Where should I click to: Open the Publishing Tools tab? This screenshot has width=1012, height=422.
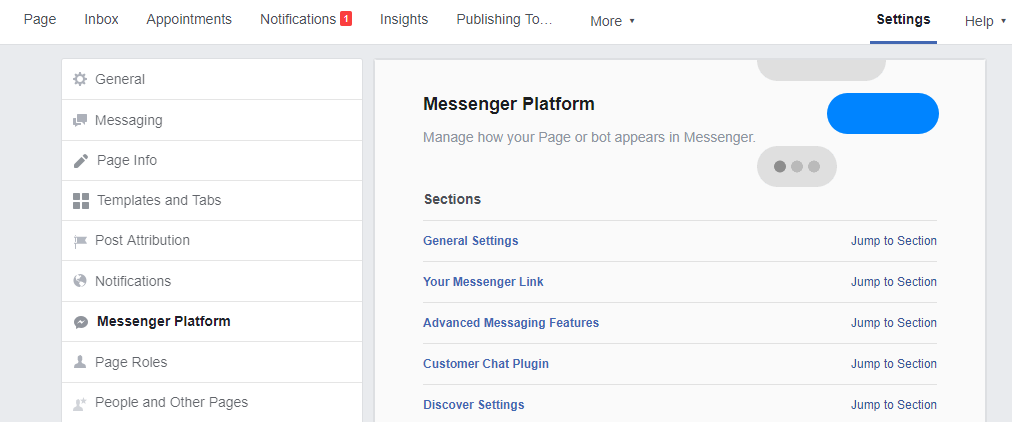[x=505, y=19]
